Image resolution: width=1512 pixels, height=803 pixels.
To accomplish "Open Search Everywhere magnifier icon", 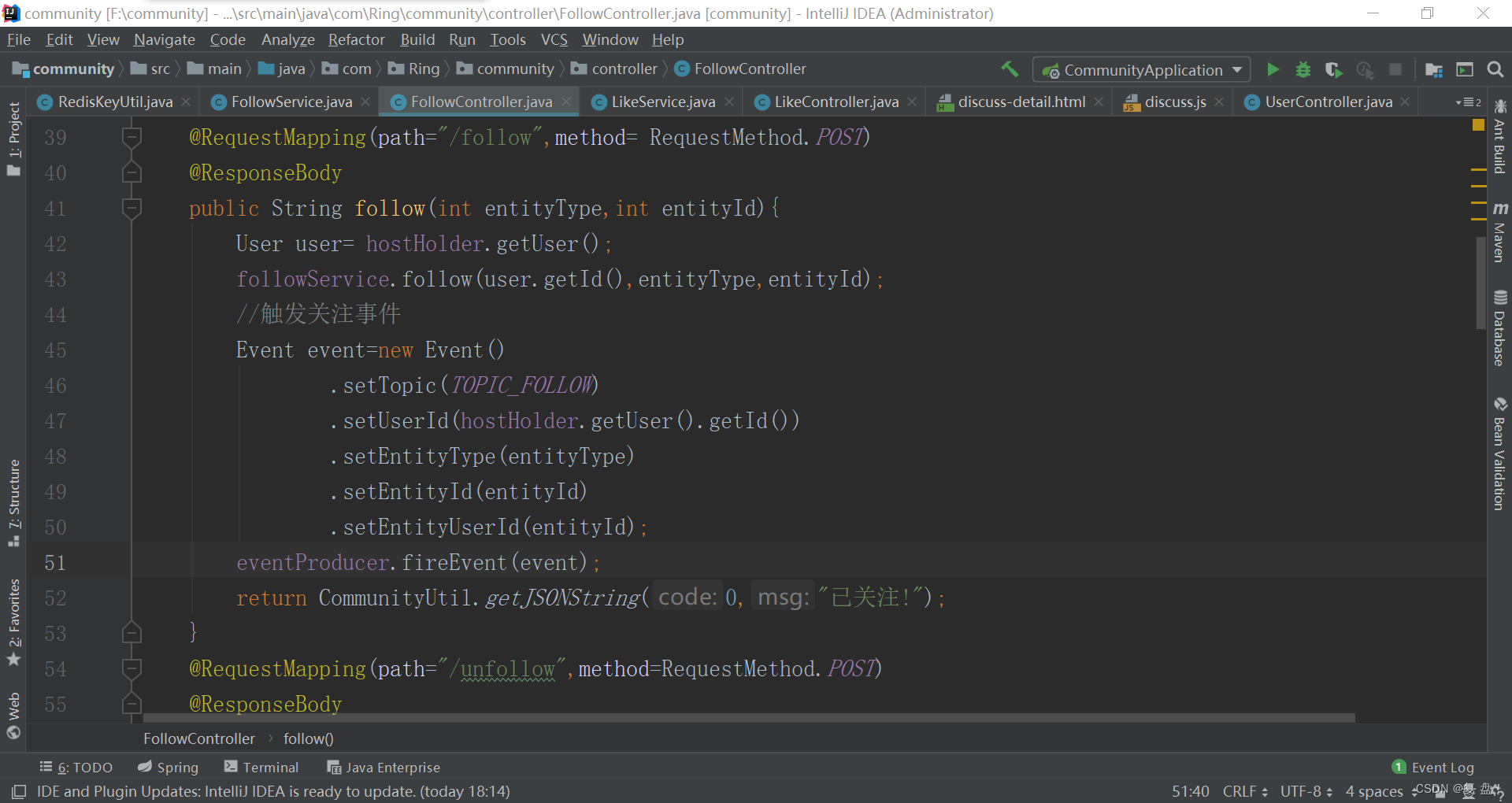I will (x=1495, y=69).
